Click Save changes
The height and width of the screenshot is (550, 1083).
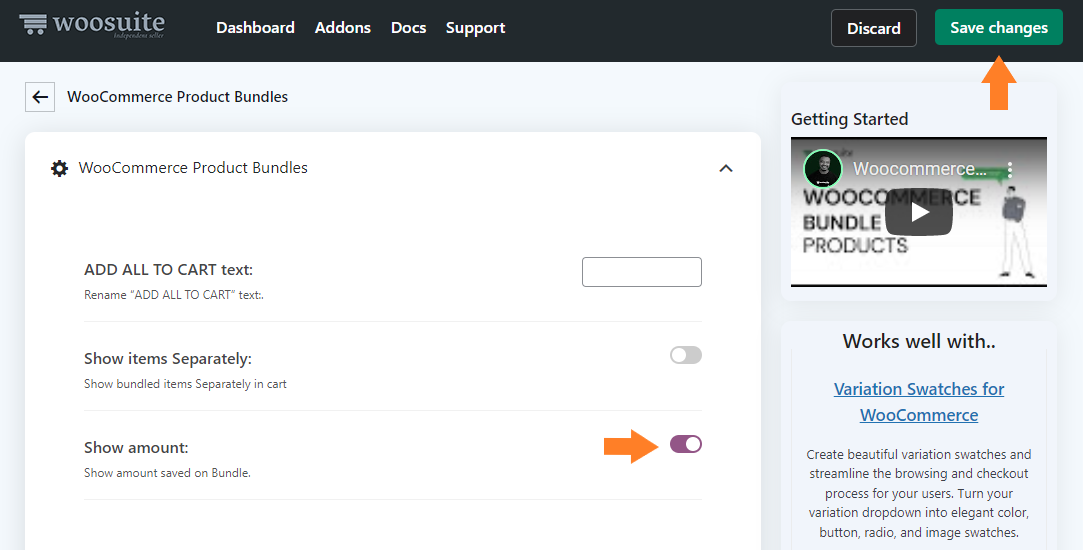click(999, 28)
